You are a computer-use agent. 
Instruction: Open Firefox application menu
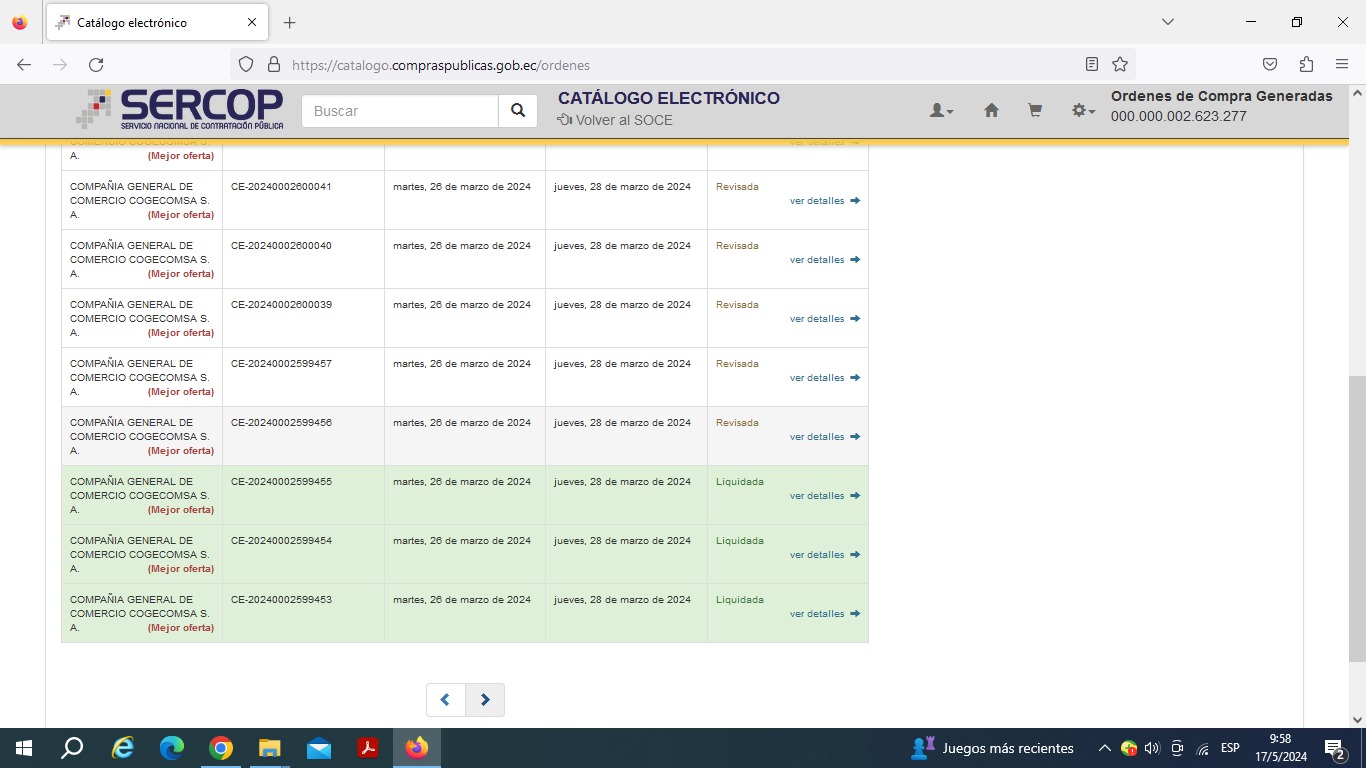pos(1342,65)
